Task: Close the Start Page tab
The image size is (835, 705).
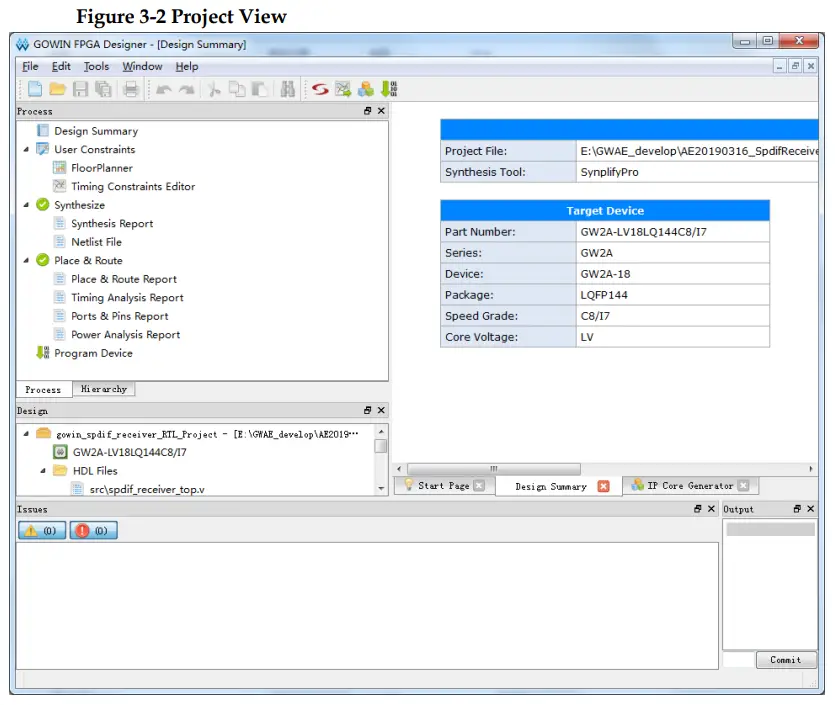Action: tap(479, 486)
